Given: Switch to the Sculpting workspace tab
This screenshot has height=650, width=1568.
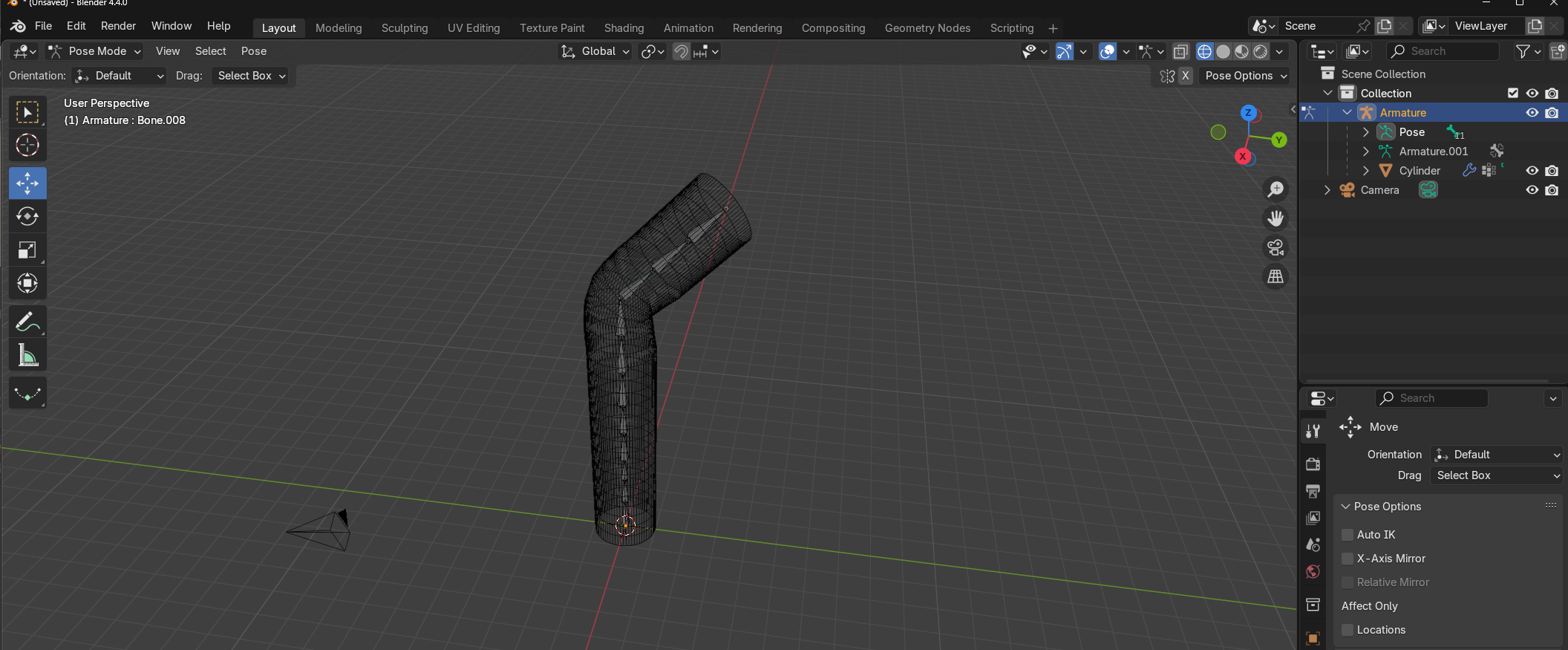Looking at the screenshot, I should click(405, 28).
